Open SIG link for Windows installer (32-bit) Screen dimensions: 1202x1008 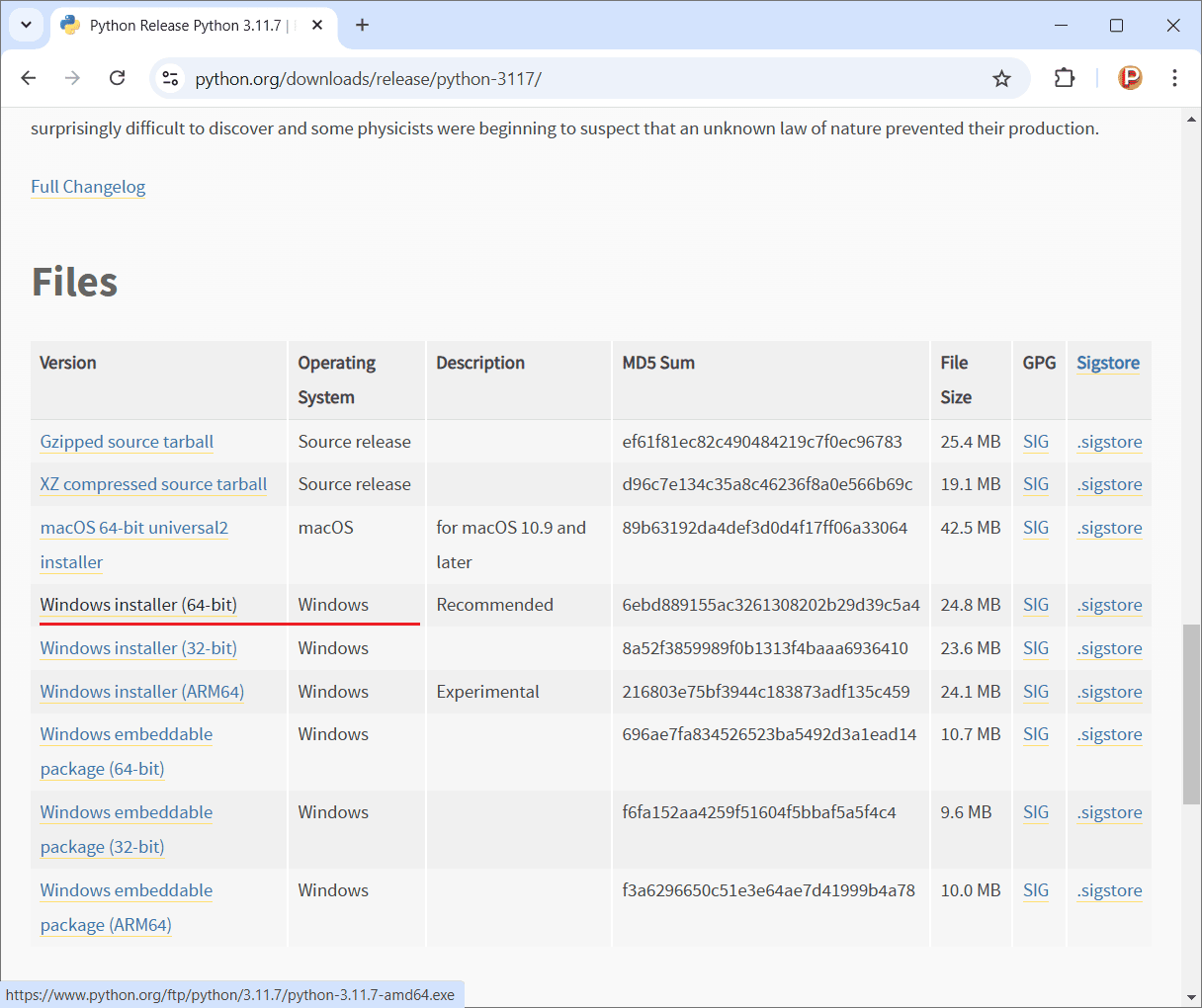coord(1036,648)
